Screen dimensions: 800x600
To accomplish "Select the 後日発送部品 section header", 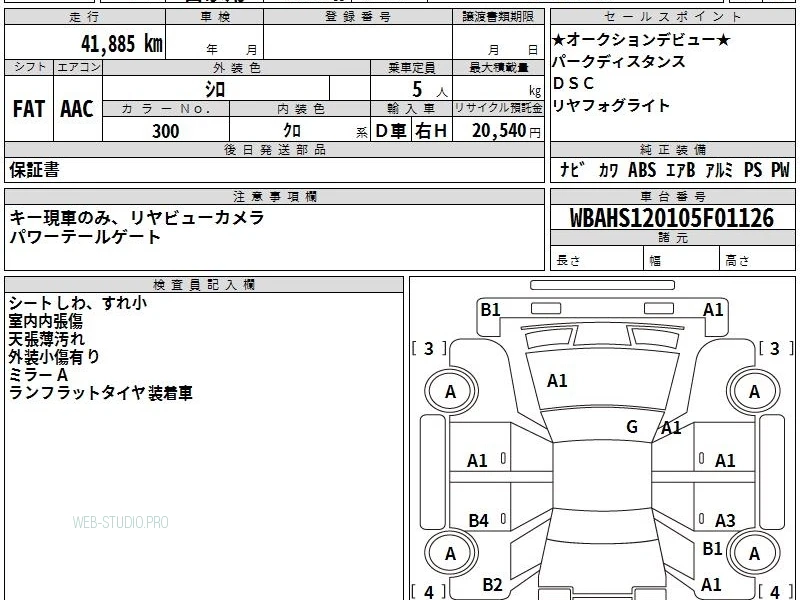I will click(x=274, y=149).
